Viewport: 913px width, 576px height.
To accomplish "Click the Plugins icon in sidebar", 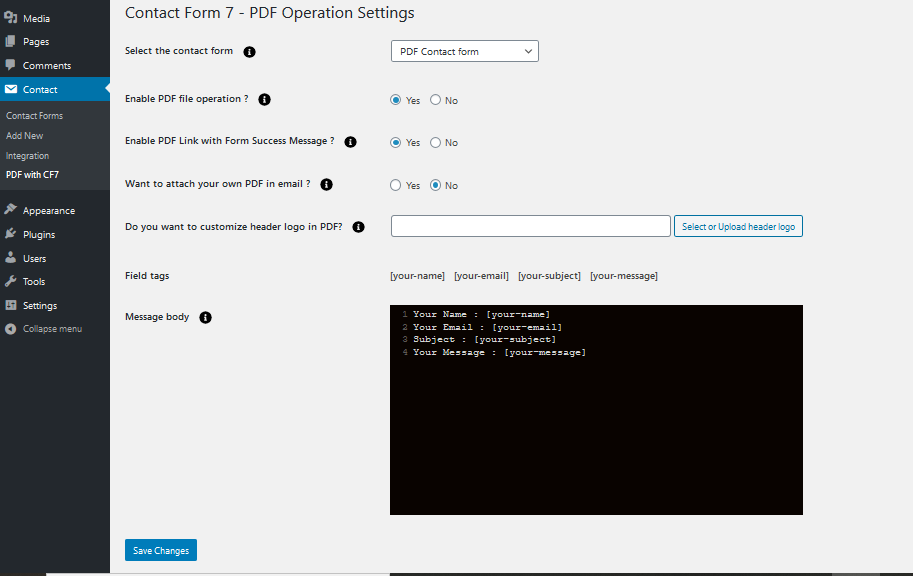I will [11, 234].
